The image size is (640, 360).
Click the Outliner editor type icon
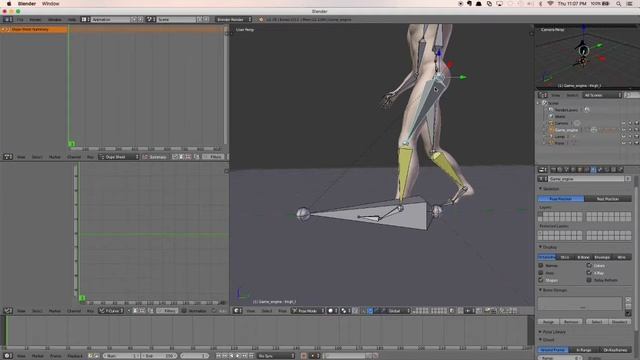543,95
